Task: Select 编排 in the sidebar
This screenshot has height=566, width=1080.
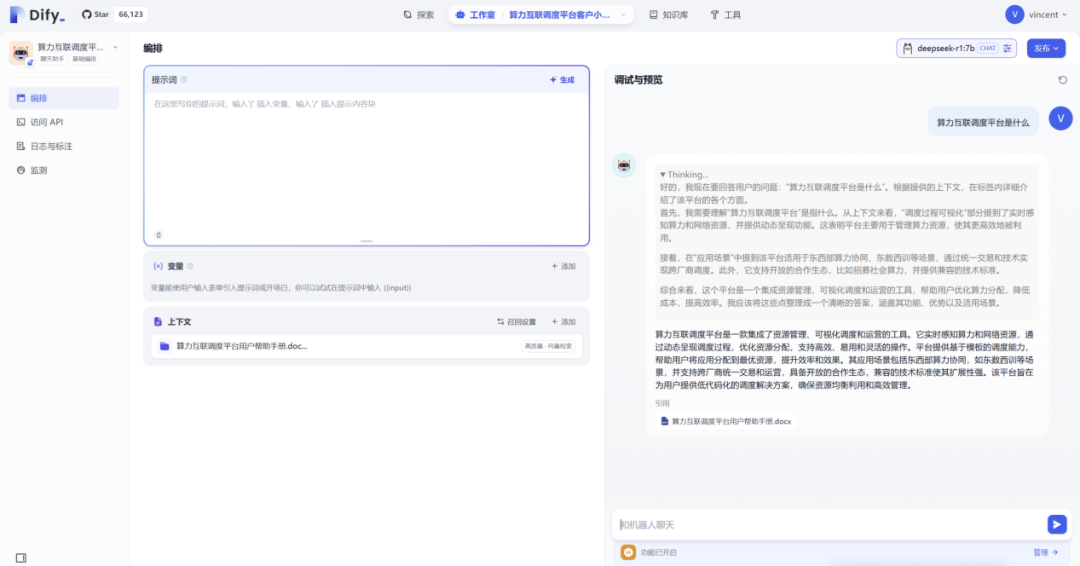Action: (63, 98)
